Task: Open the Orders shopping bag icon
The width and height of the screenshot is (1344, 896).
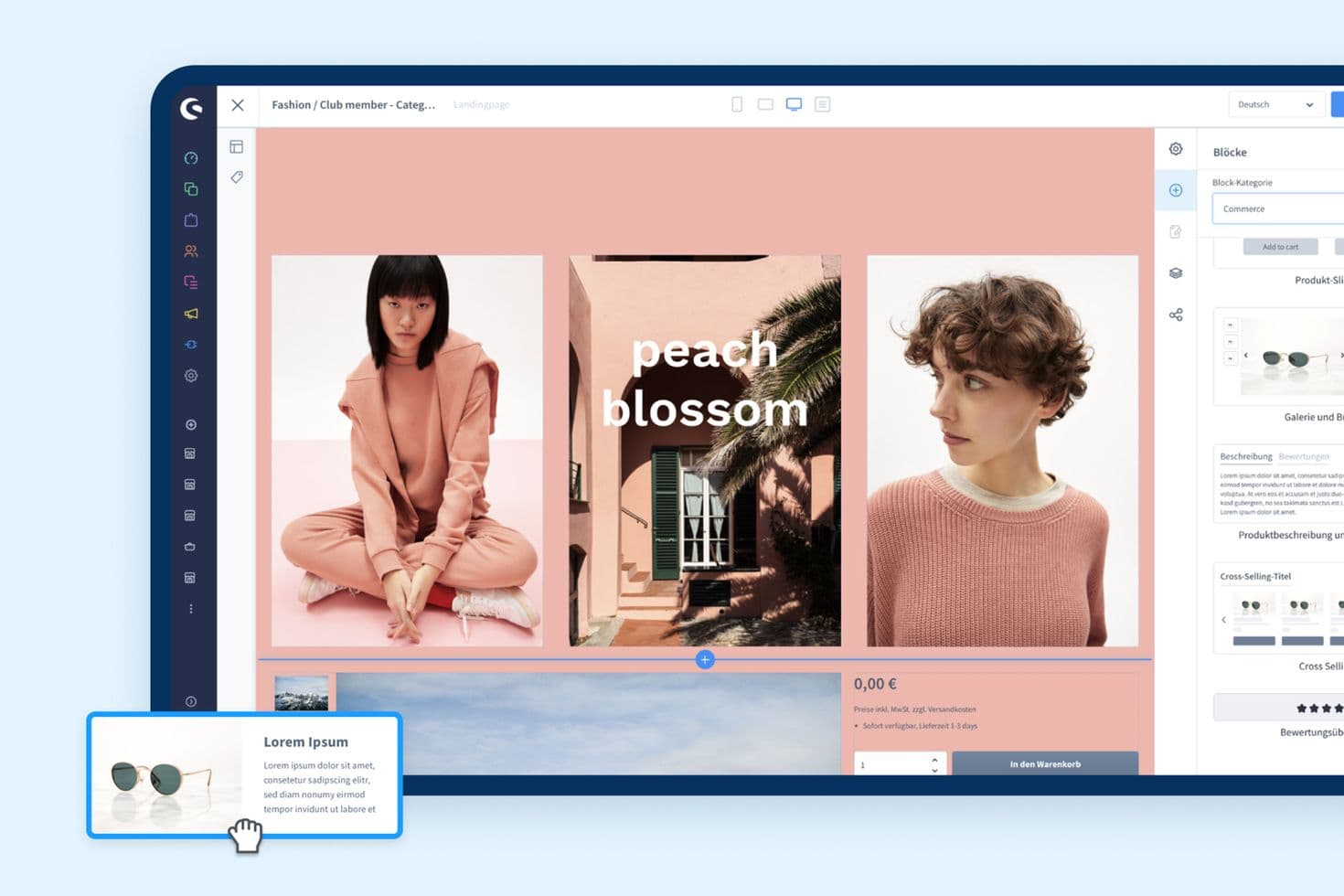Action: pyautogui.click(x=191, y=220)
